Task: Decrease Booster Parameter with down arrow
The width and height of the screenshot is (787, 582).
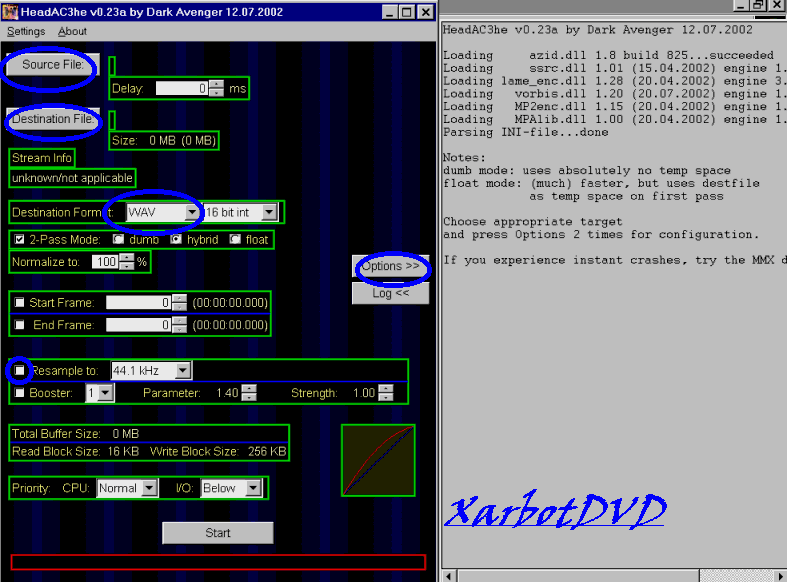Action: pos(249,397)
